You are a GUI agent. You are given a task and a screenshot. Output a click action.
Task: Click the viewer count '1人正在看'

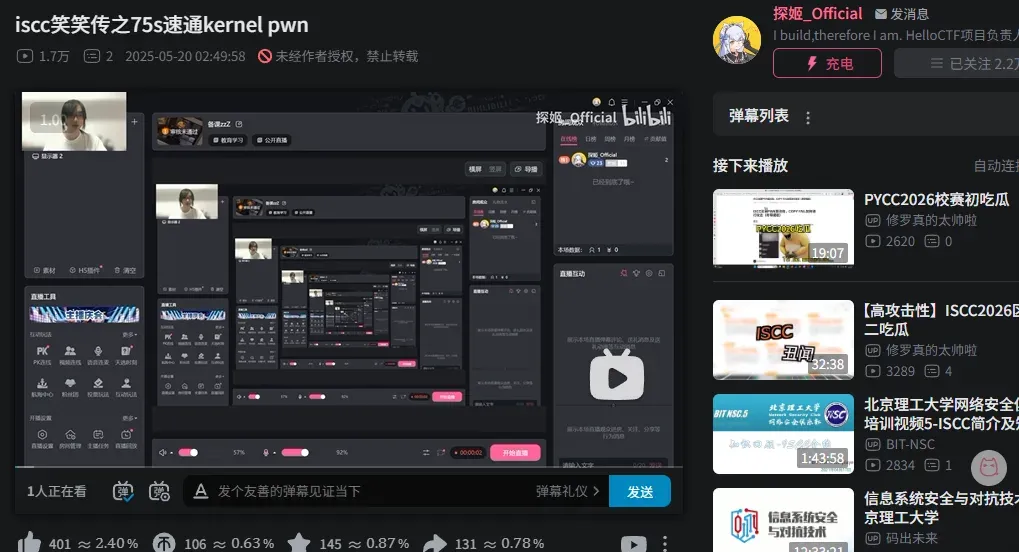[x=57, y=492]
